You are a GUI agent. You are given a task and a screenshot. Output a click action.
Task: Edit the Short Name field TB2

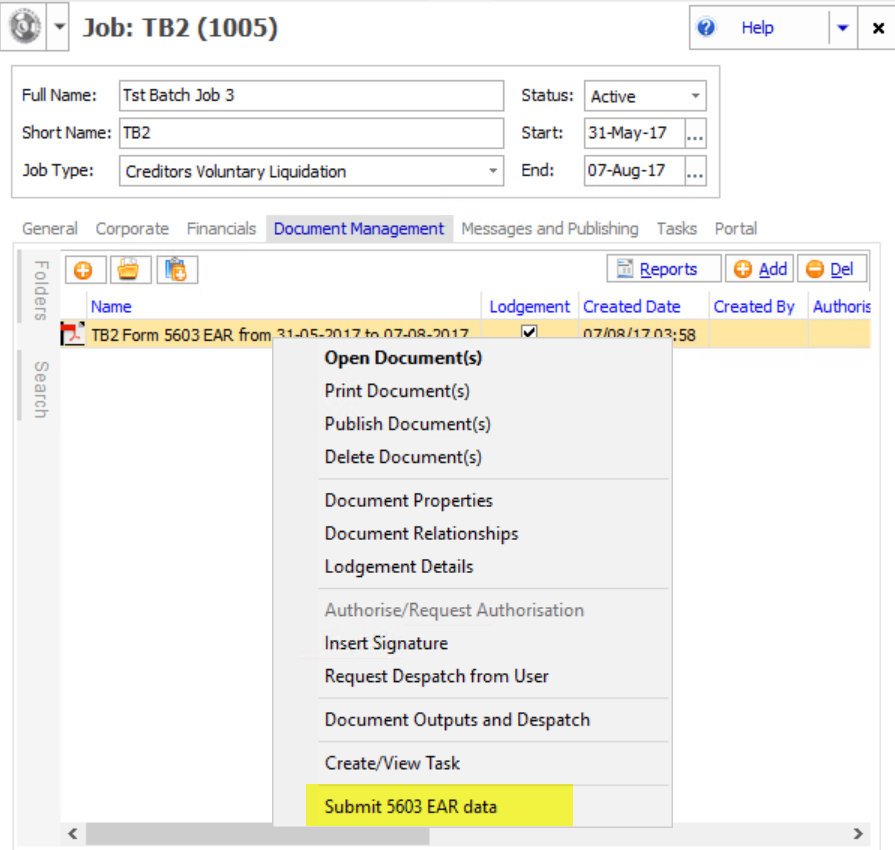pyautogui.click(x=312, y=133)
